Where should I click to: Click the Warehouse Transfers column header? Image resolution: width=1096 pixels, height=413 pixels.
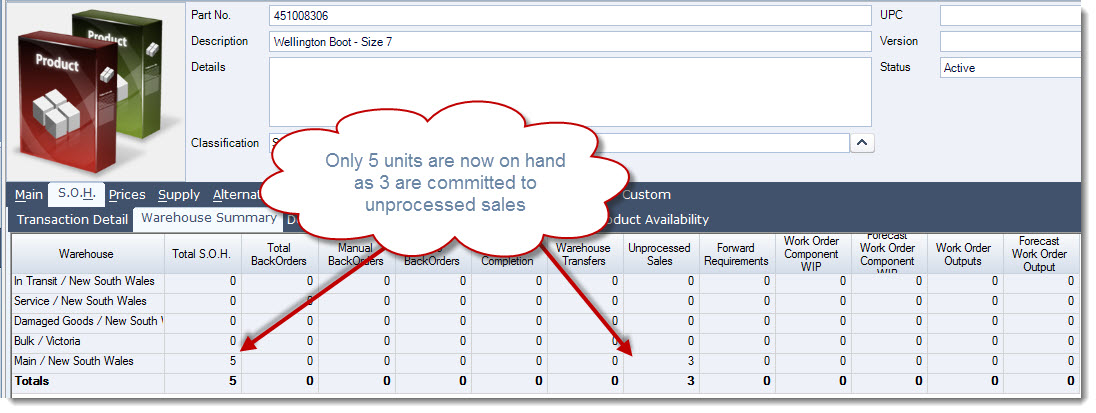(x=583, y=254)
